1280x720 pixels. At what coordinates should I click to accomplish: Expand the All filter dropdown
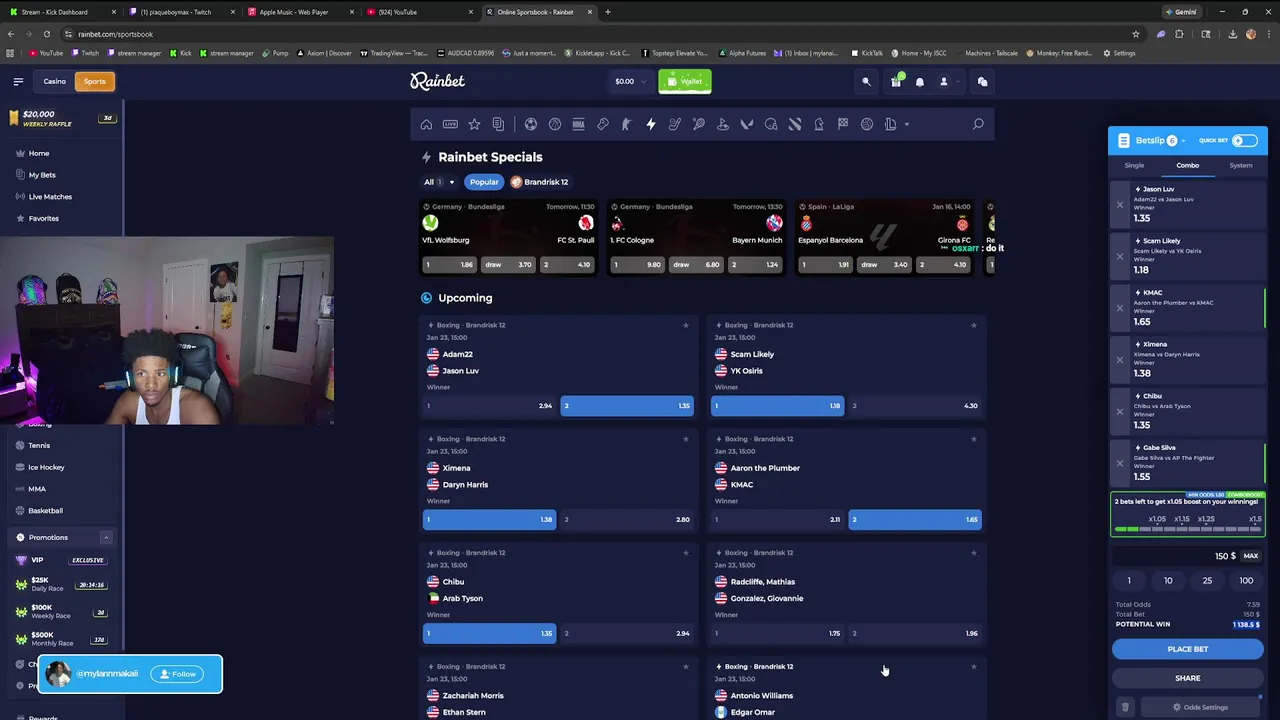(x=438, y=182)
